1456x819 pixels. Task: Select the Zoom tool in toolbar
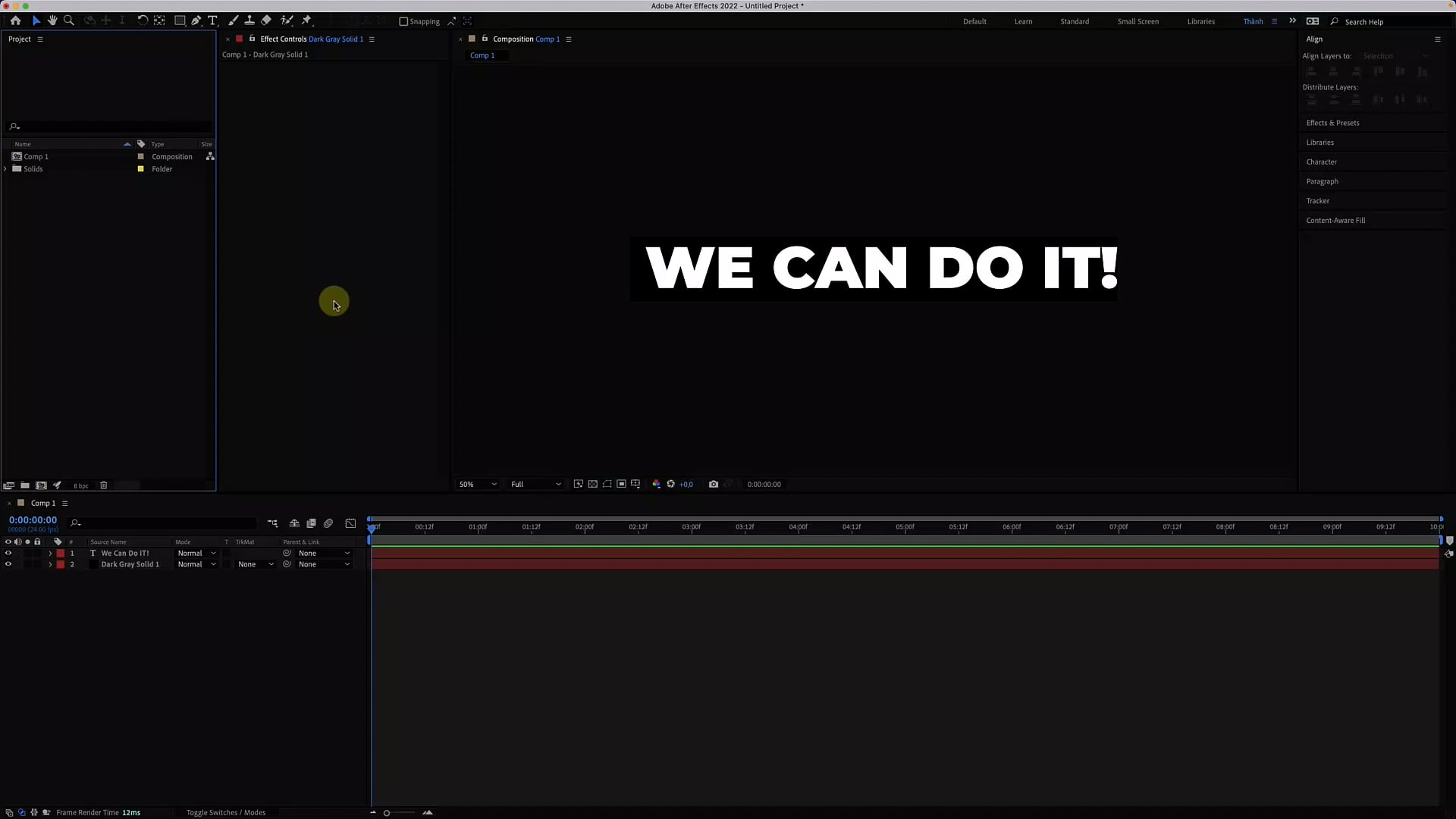pyautogui.click(x=69, y=20)
